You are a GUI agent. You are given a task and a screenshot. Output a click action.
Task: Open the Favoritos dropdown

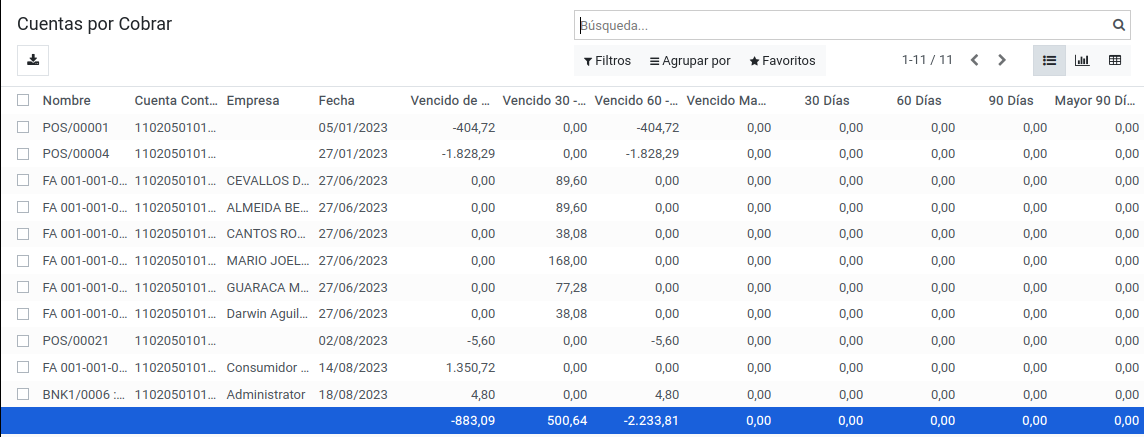click(x=782, y=61)
